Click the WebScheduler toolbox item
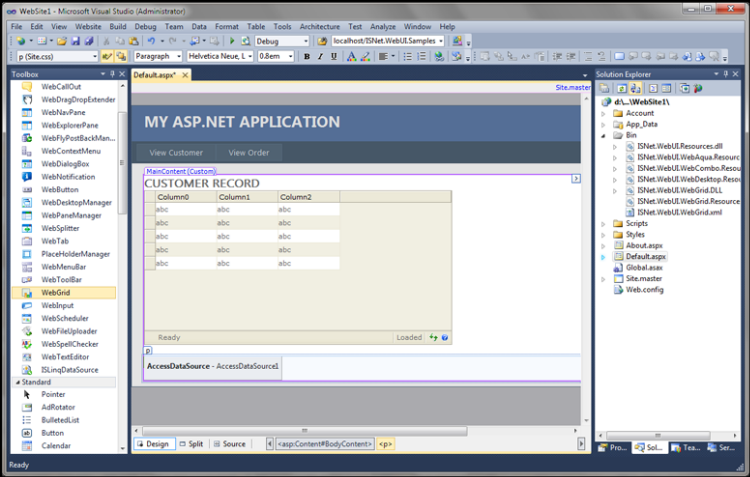750x477 pixels. 64,318
